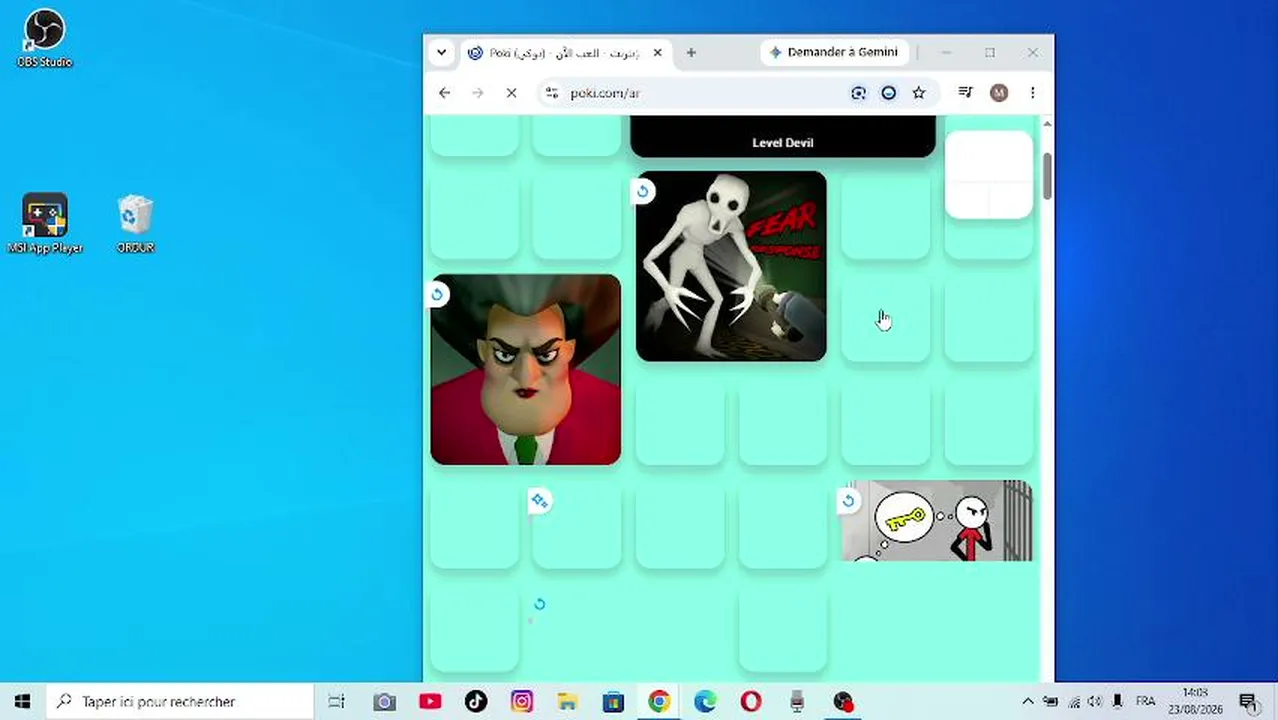Viewport: 1278px width, 720px height.
Task: Open Opera browser from taskbar
Action: pos(751,701)
